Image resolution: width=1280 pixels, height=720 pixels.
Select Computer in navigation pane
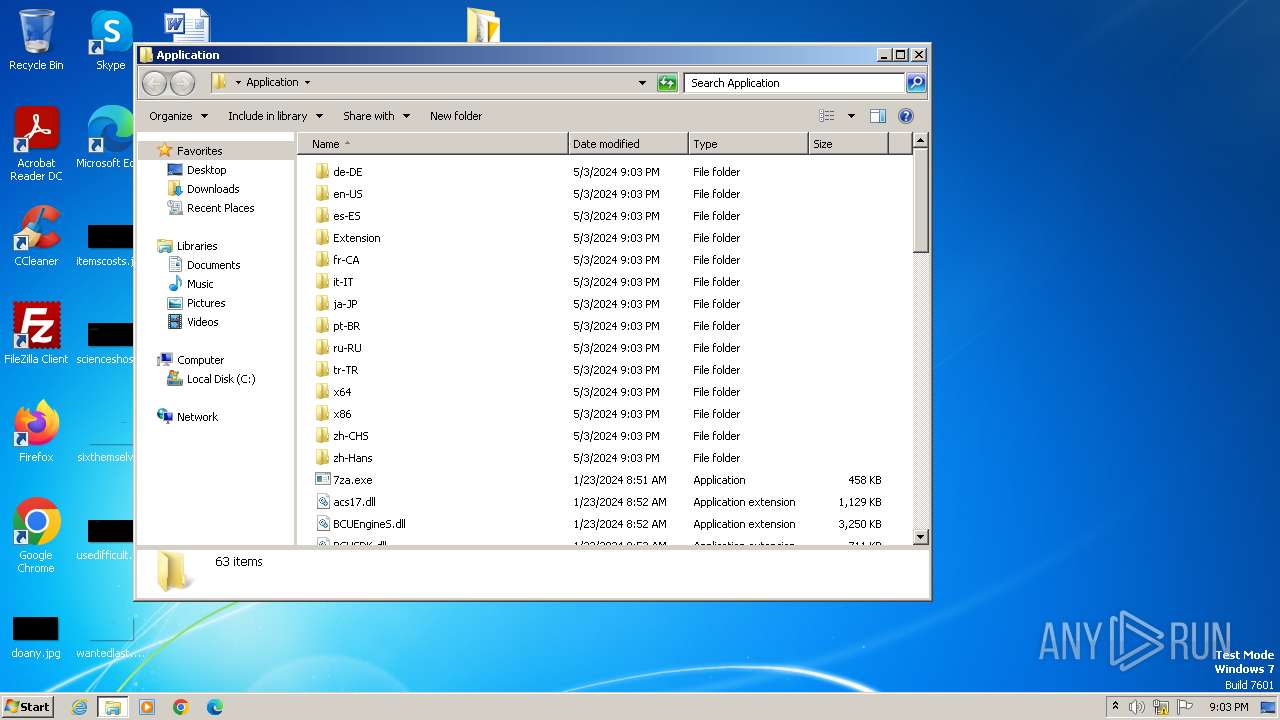point(200,360)
